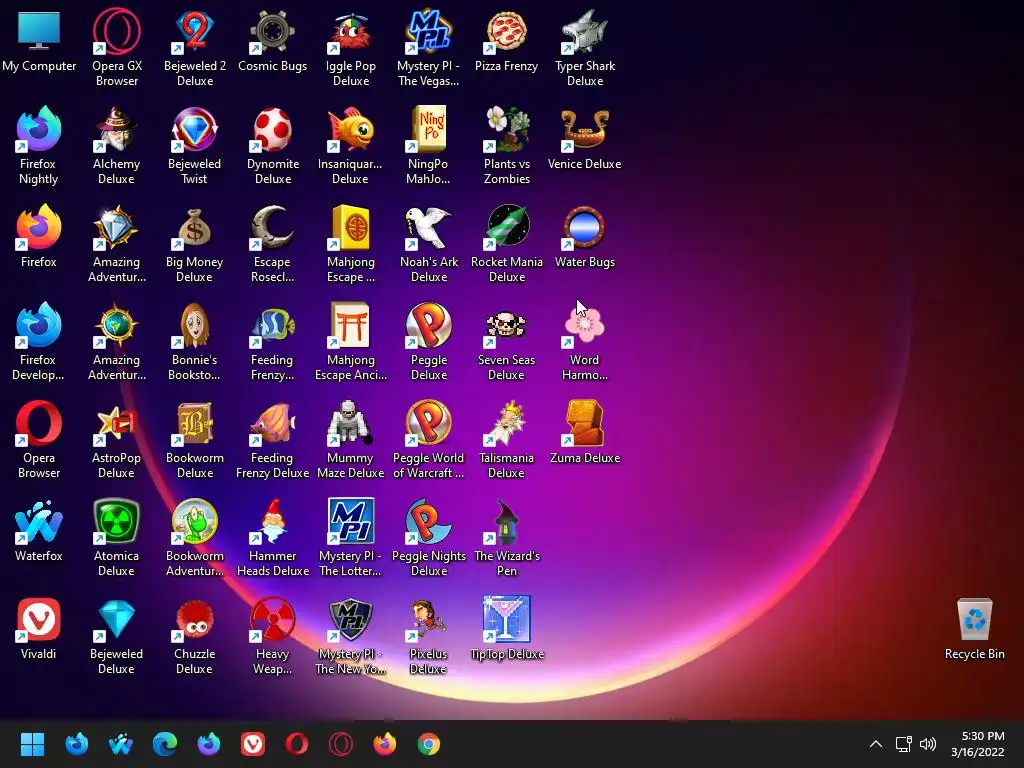Select Mystery PI The Lottery shortcut
1024x768 pixels.
point(351,521)
